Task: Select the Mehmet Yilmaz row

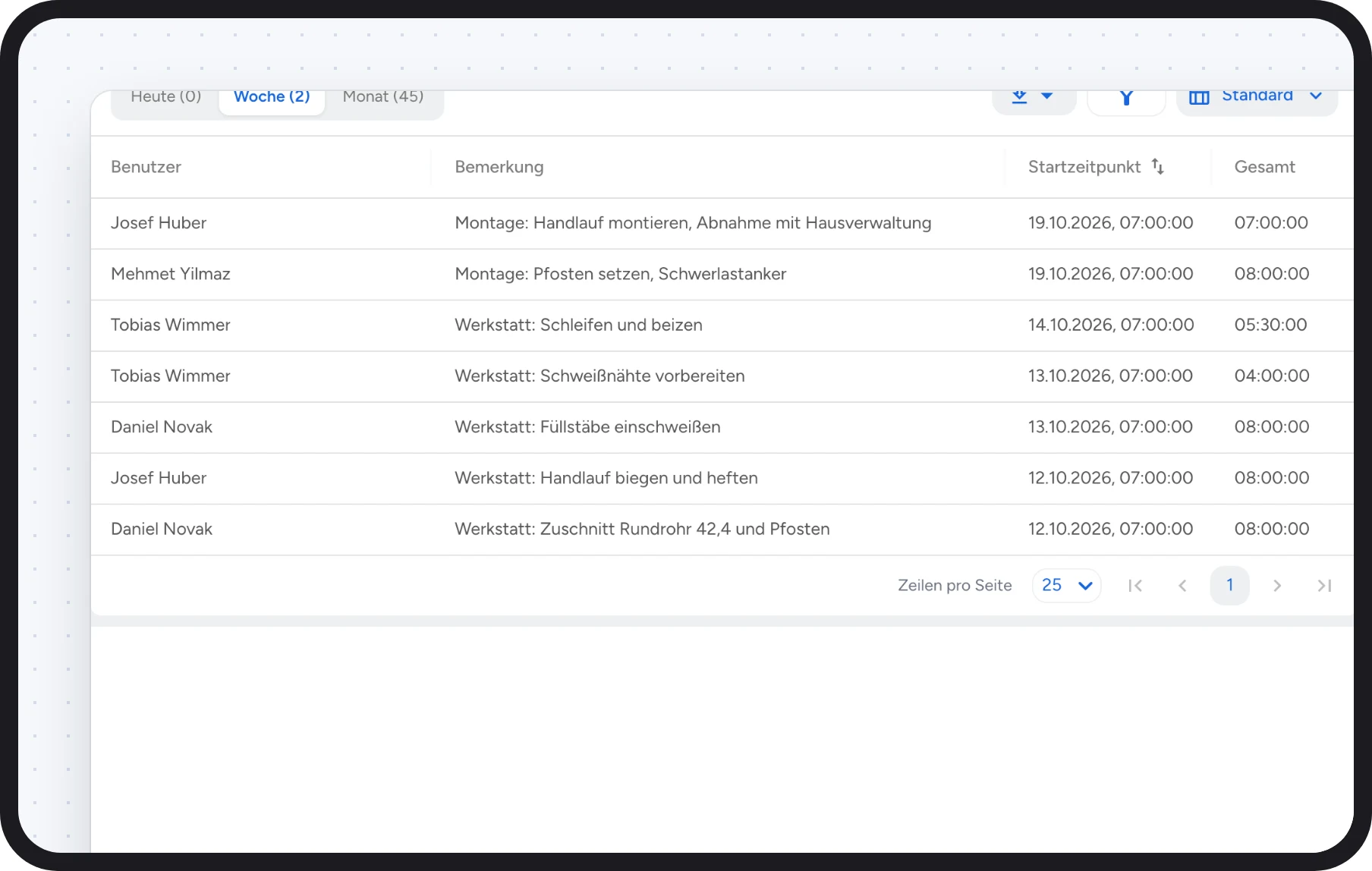Action: (x=722, y=274)
